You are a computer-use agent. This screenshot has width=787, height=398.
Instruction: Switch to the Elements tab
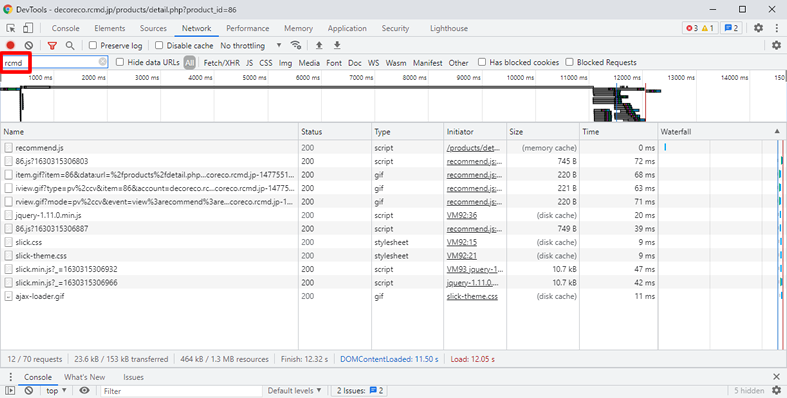(109, 28)
